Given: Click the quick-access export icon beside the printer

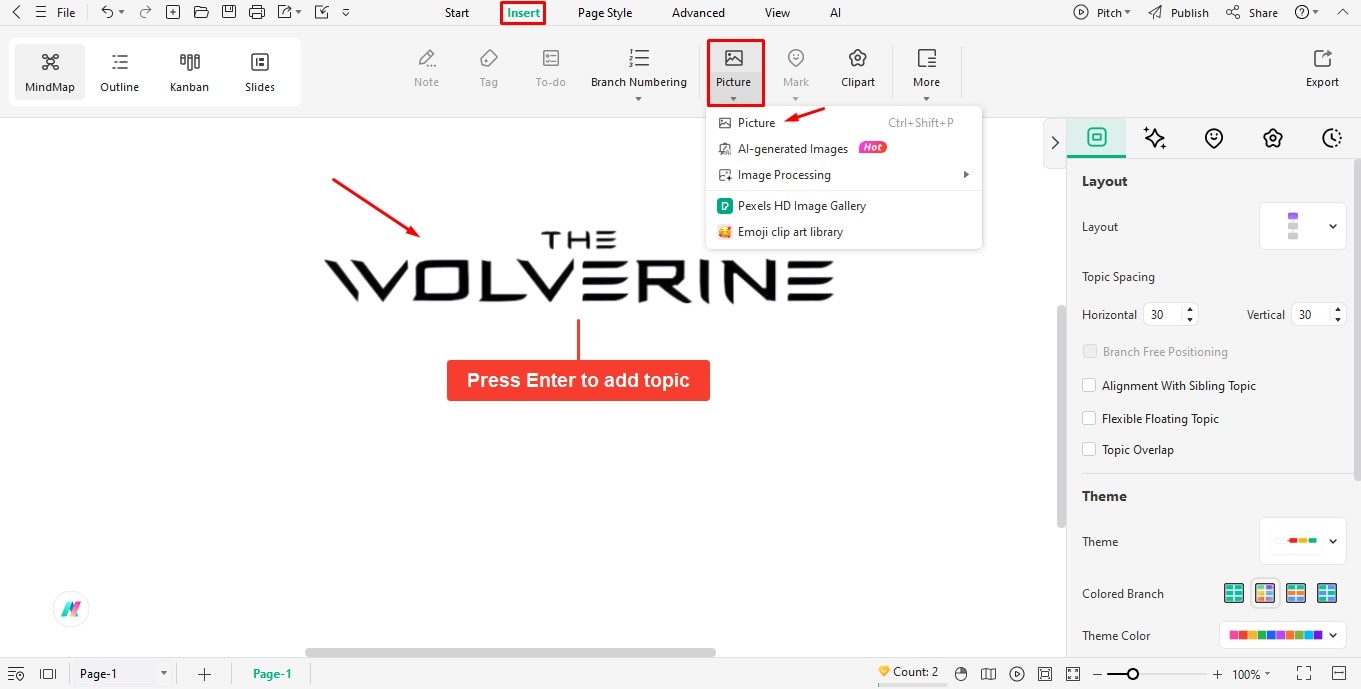Looking at the screenshot, I should coord(286,13).
